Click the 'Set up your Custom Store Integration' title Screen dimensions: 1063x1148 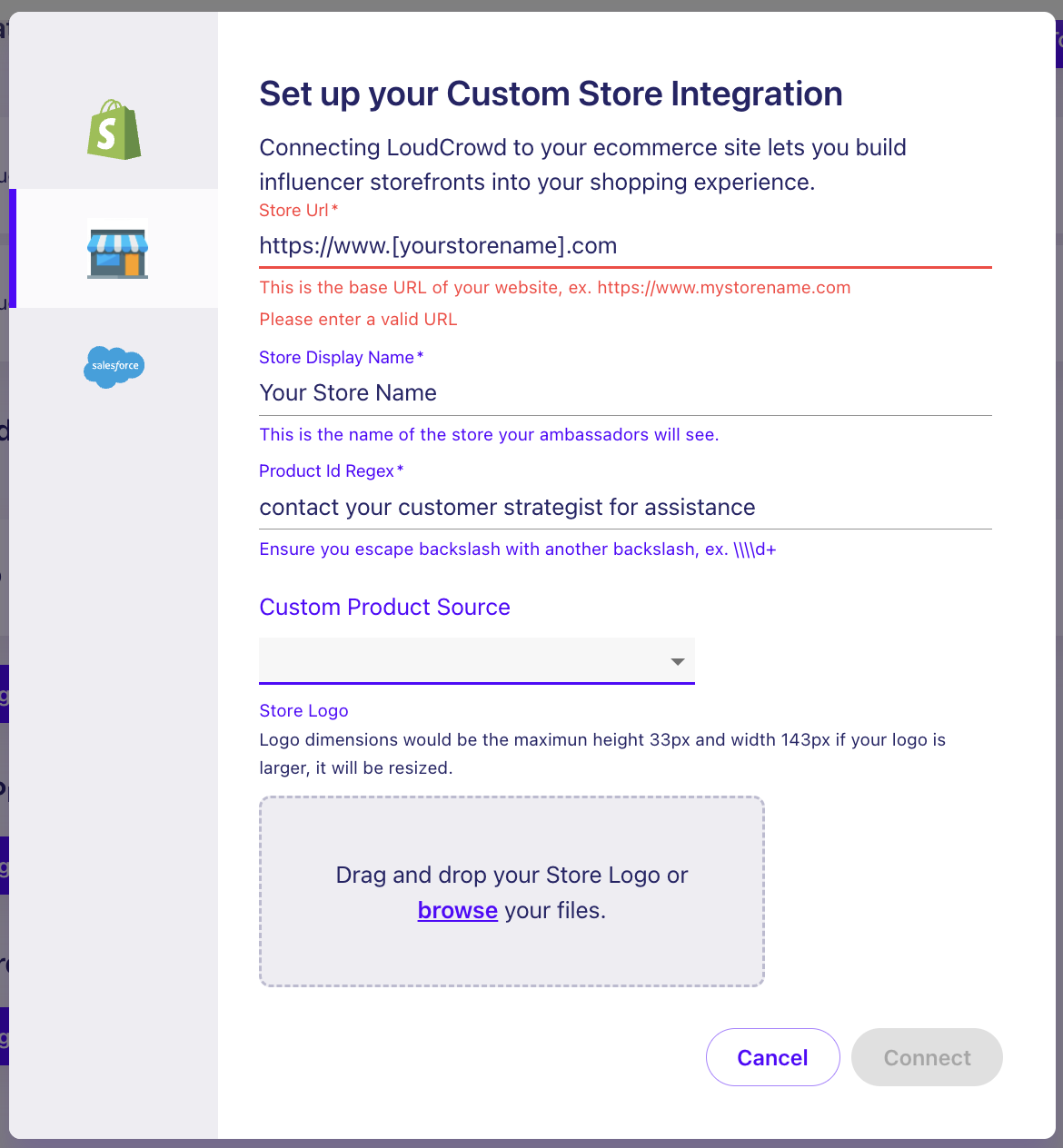551,94
